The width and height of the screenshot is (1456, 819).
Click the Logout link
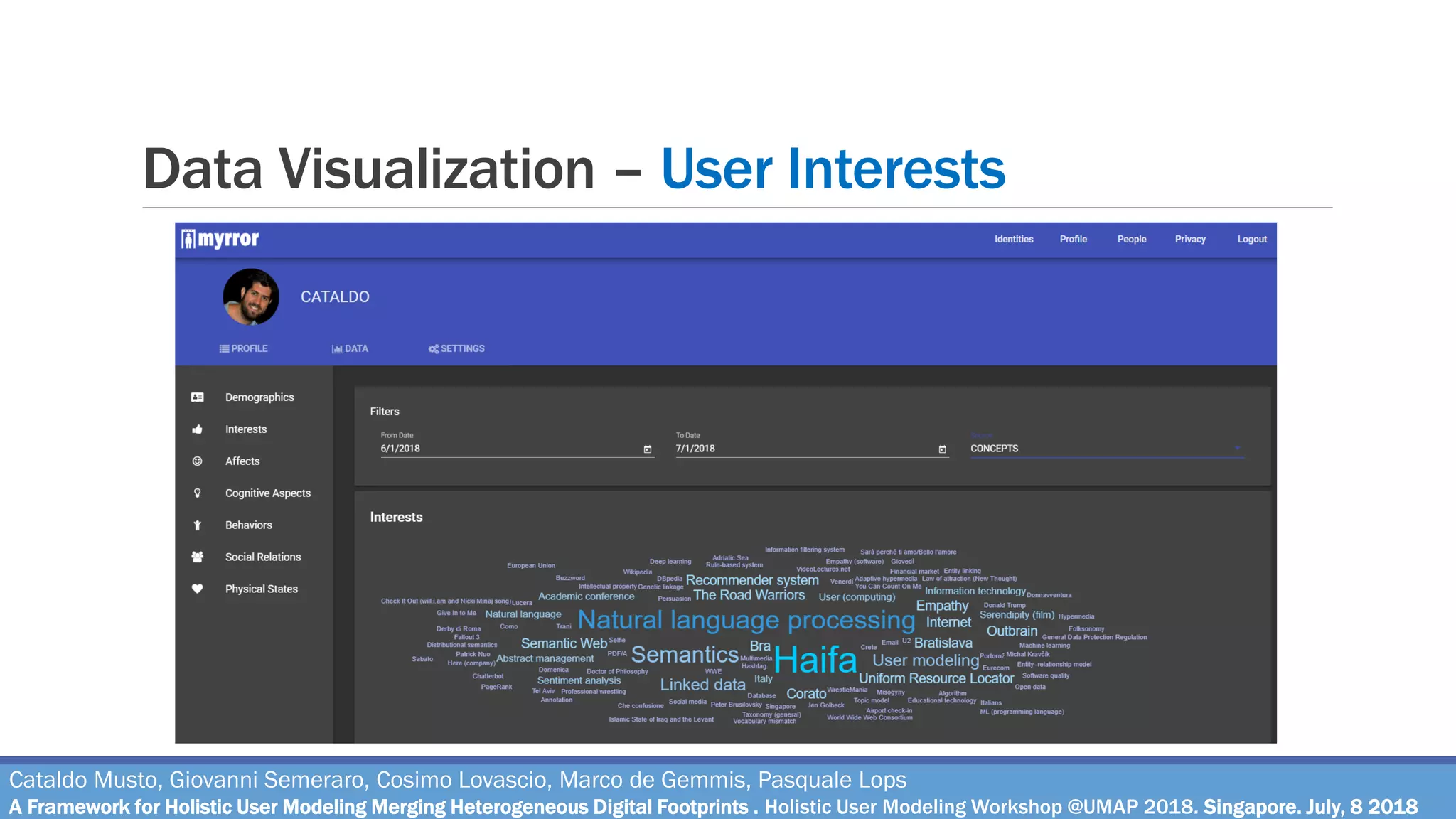coord(1252,240)
